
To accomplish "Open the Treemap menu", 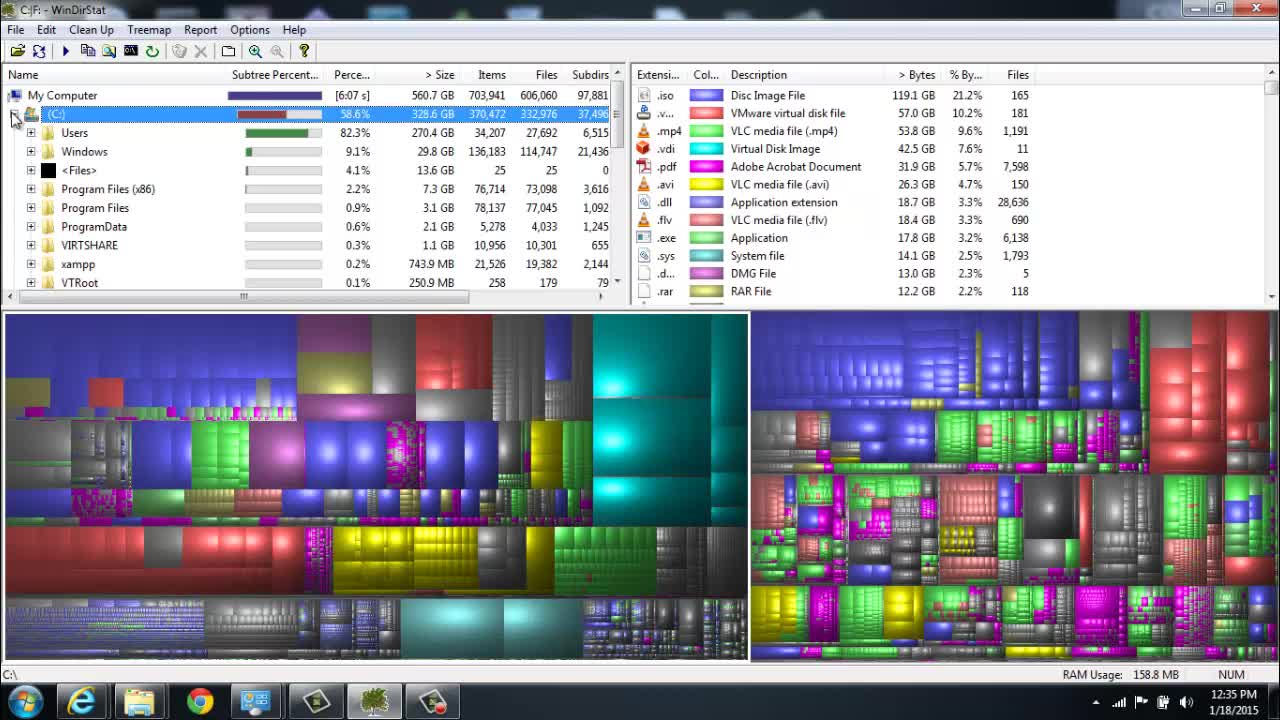I will click(x=149, y=30).
